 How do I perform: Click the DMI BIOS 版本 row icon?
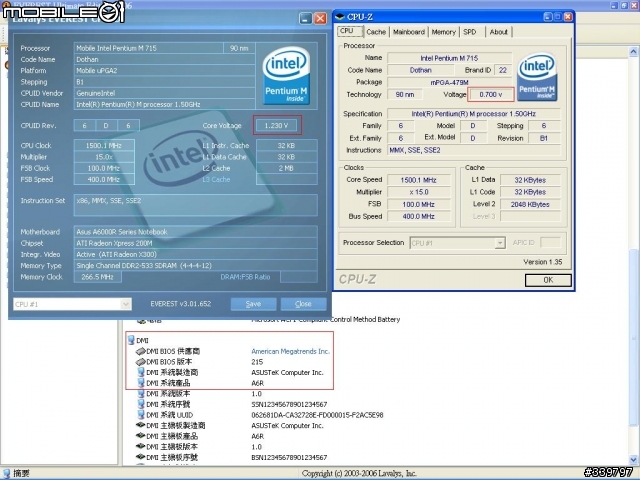pos(140,362)
